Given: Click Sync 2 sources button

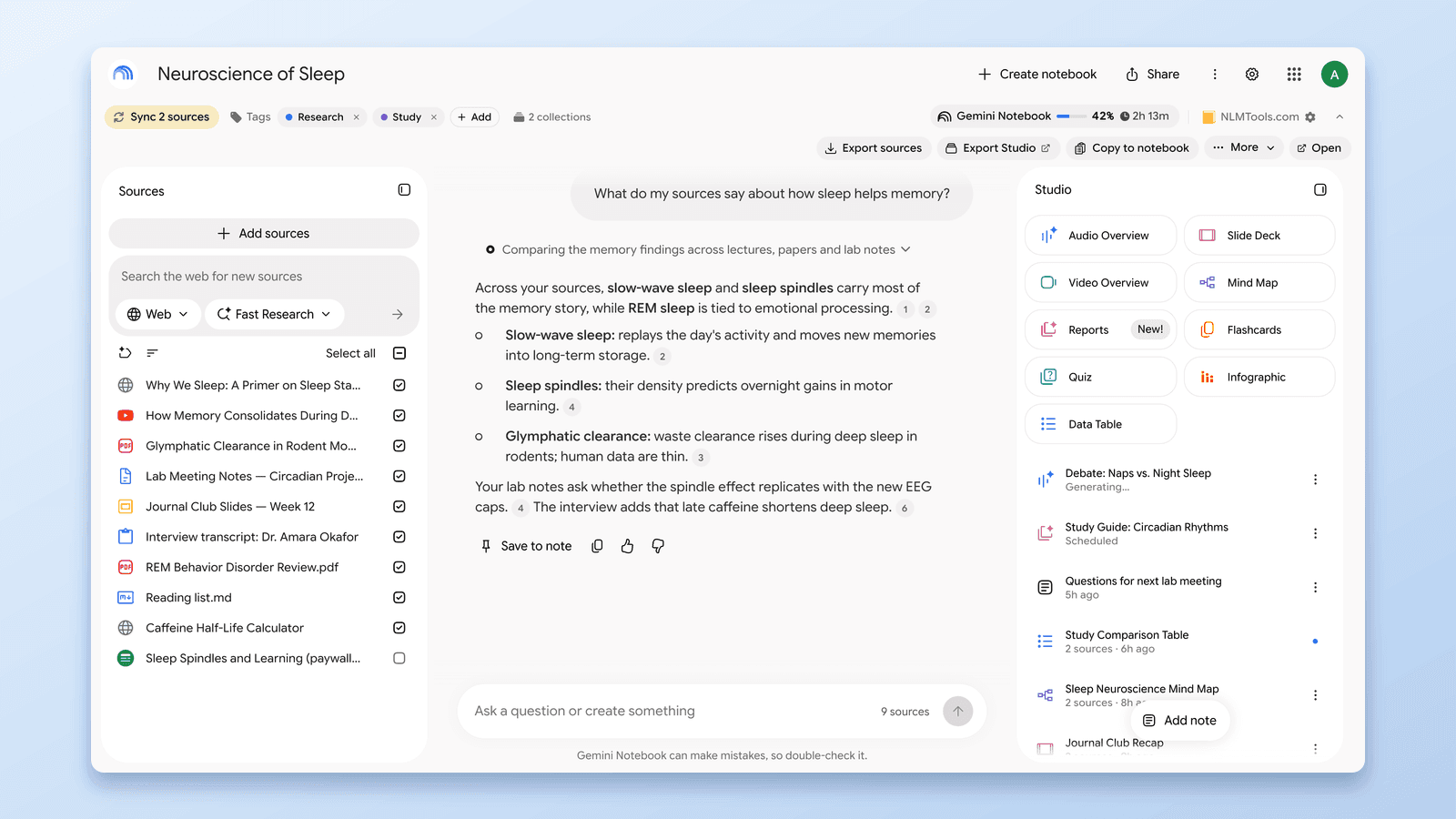Looking at the screenshot, I should (162, 117).
